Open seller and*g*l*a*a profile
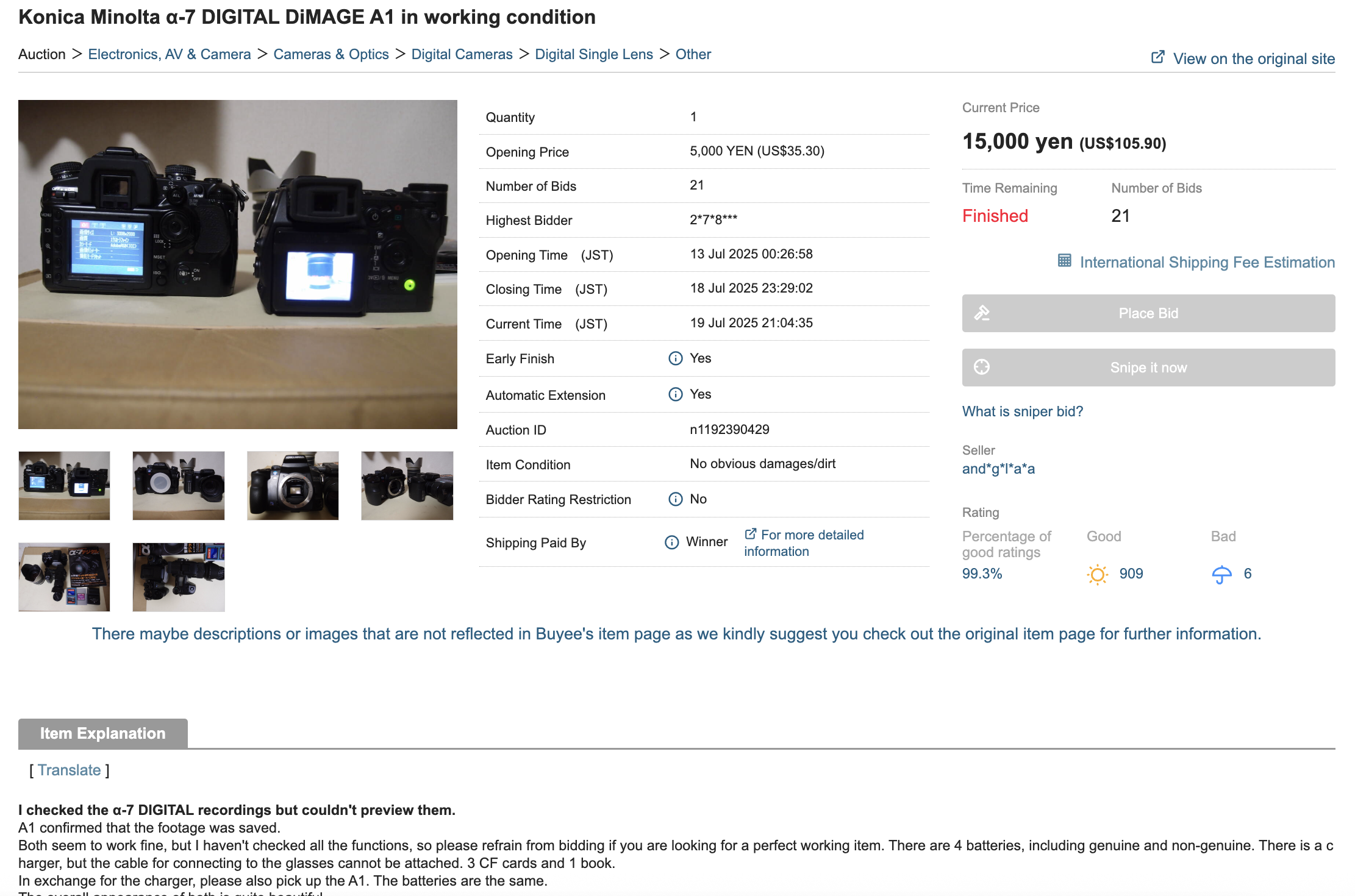The width and height of the screenshot is (1355, 896). click(x=998, y=469)
